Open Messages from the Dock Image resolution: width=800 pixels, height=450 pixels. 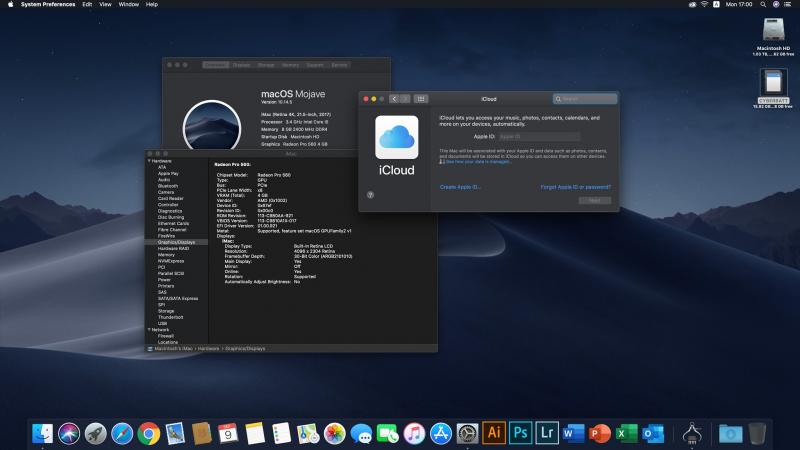click(361, 434)
